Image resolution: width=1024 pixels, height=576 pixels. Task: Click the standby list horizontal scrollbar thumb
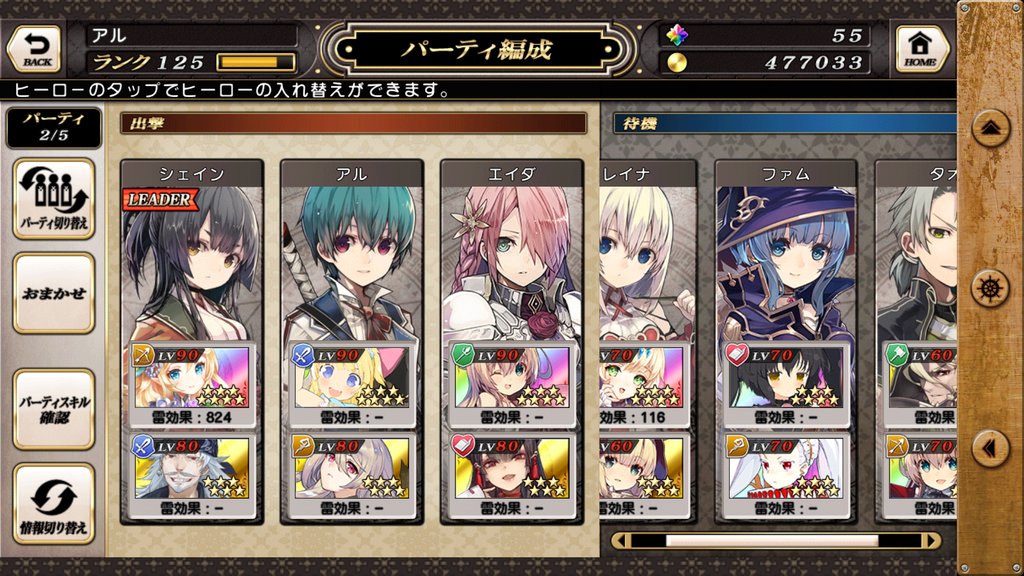click(772, 541)
